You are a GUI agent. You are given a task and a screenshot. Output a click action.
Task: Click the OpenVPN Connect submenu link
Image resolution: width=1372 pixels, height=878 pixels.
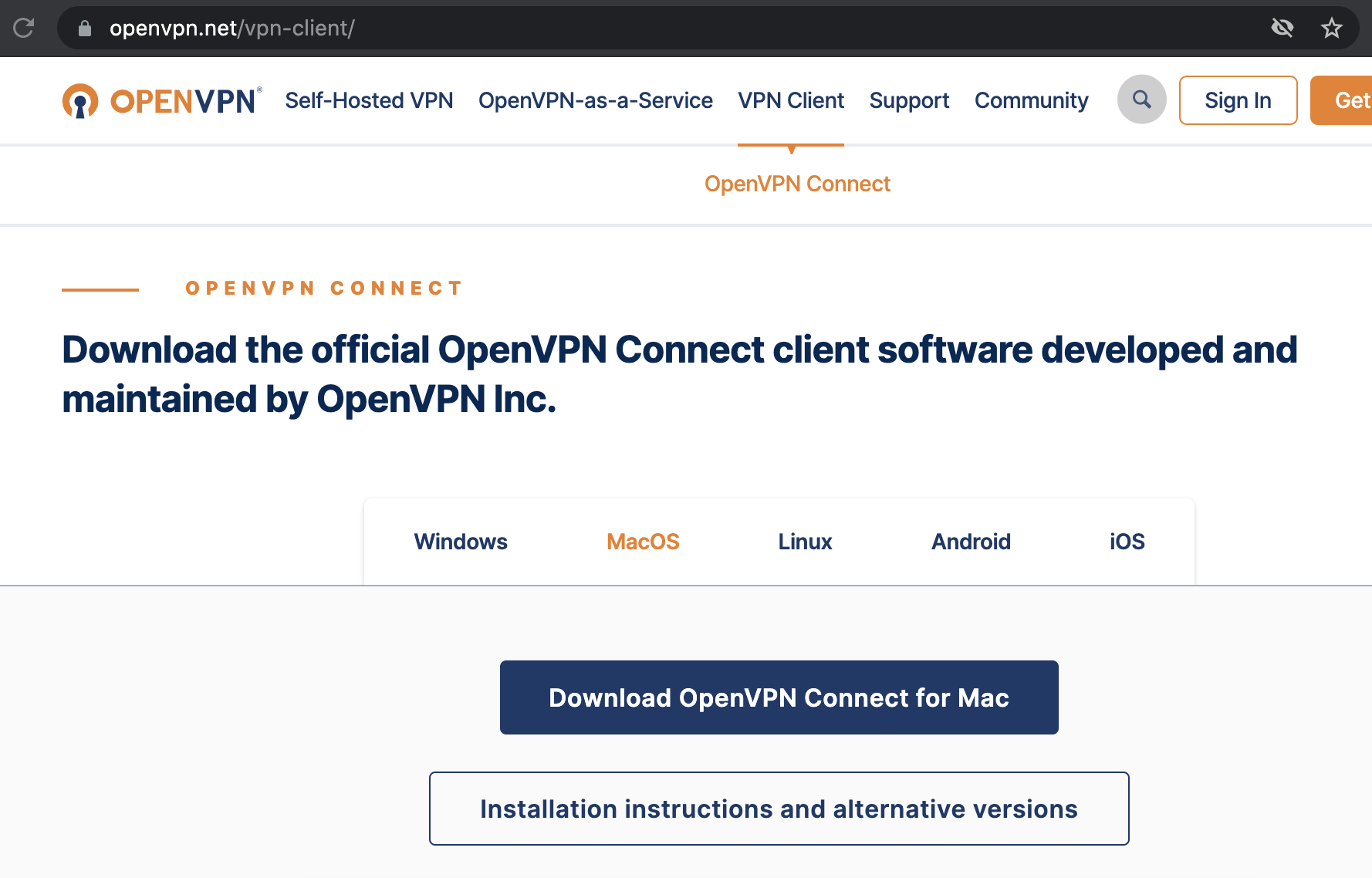coord(797,184)
